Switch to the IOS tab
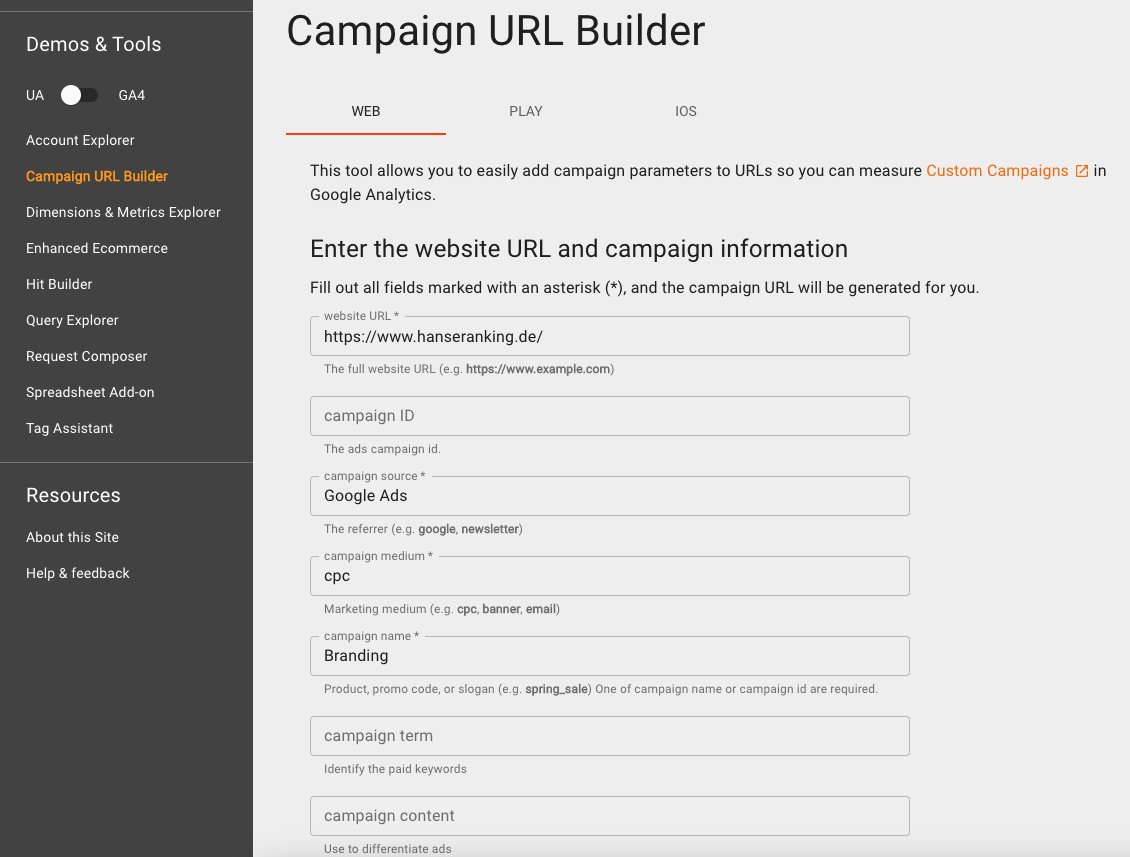This screenshot has width=1130, height=857. click(x=685, y=111)
